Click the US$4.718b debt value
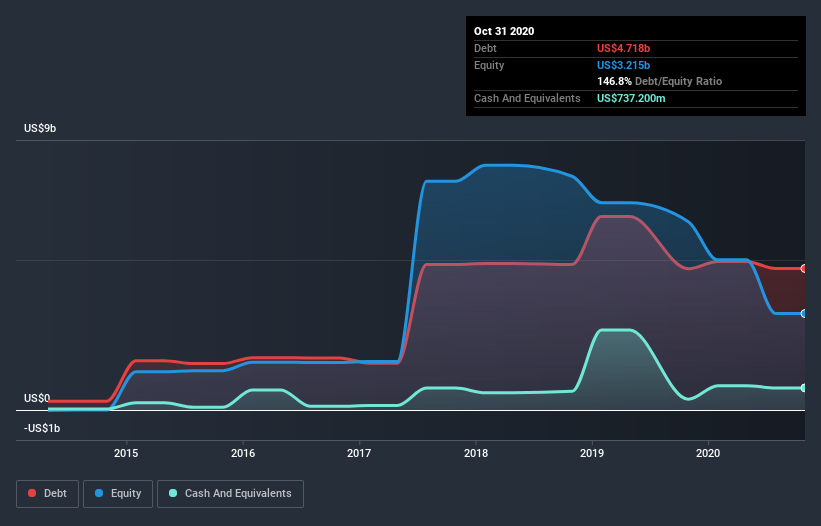This screenshot has width=821, height=526. pyautogui.click(x=623, y=48)
